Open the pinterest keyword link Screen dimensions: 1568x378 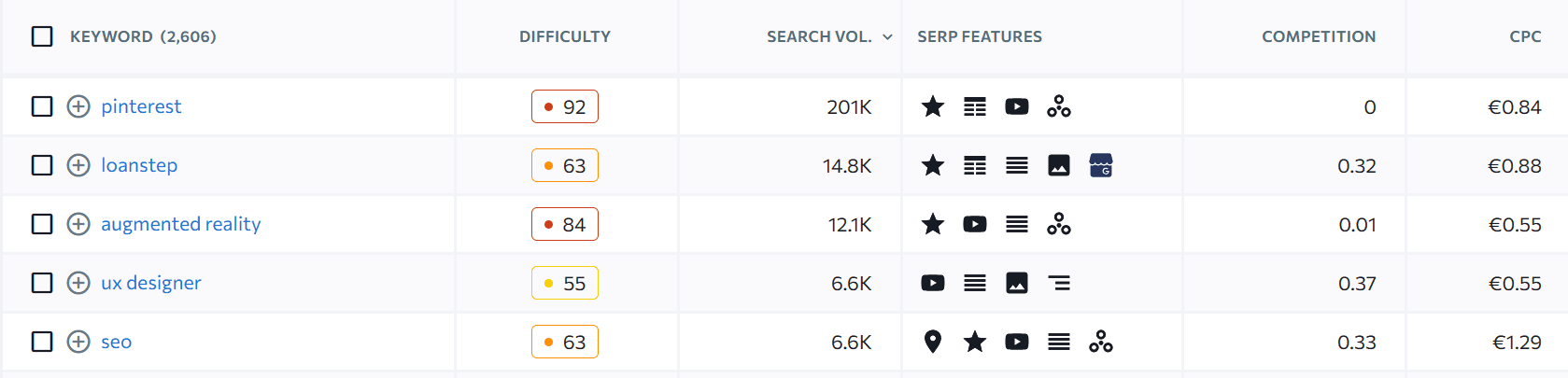point(141,106)
